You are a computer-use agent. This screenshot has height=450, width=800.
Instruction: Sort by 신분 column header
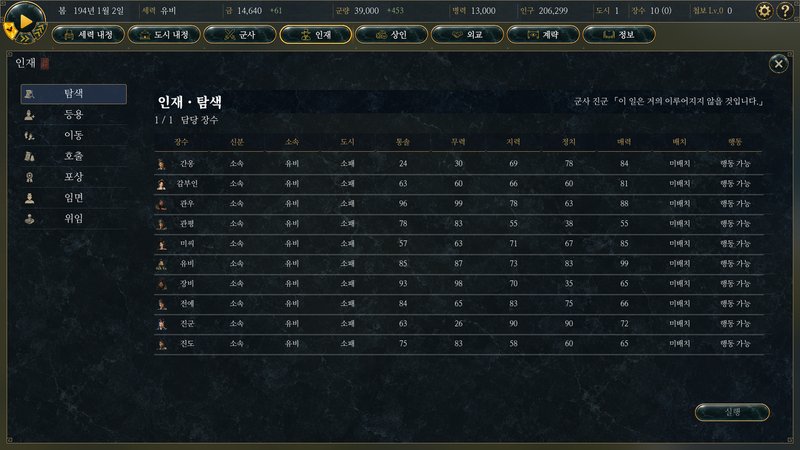237,142
